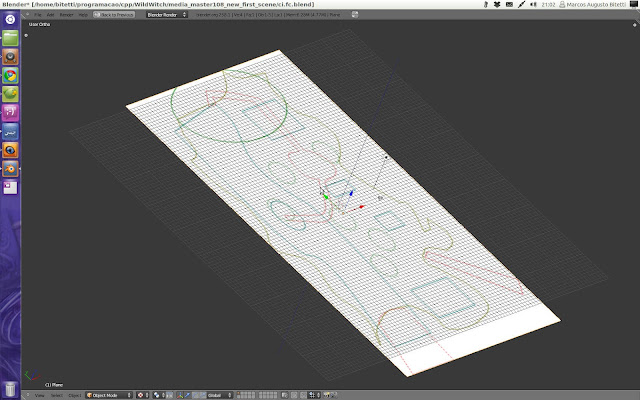Open 3D viewport editor type selector icon
The width and height of the screenshot is (640, 400).
point(28,395)
